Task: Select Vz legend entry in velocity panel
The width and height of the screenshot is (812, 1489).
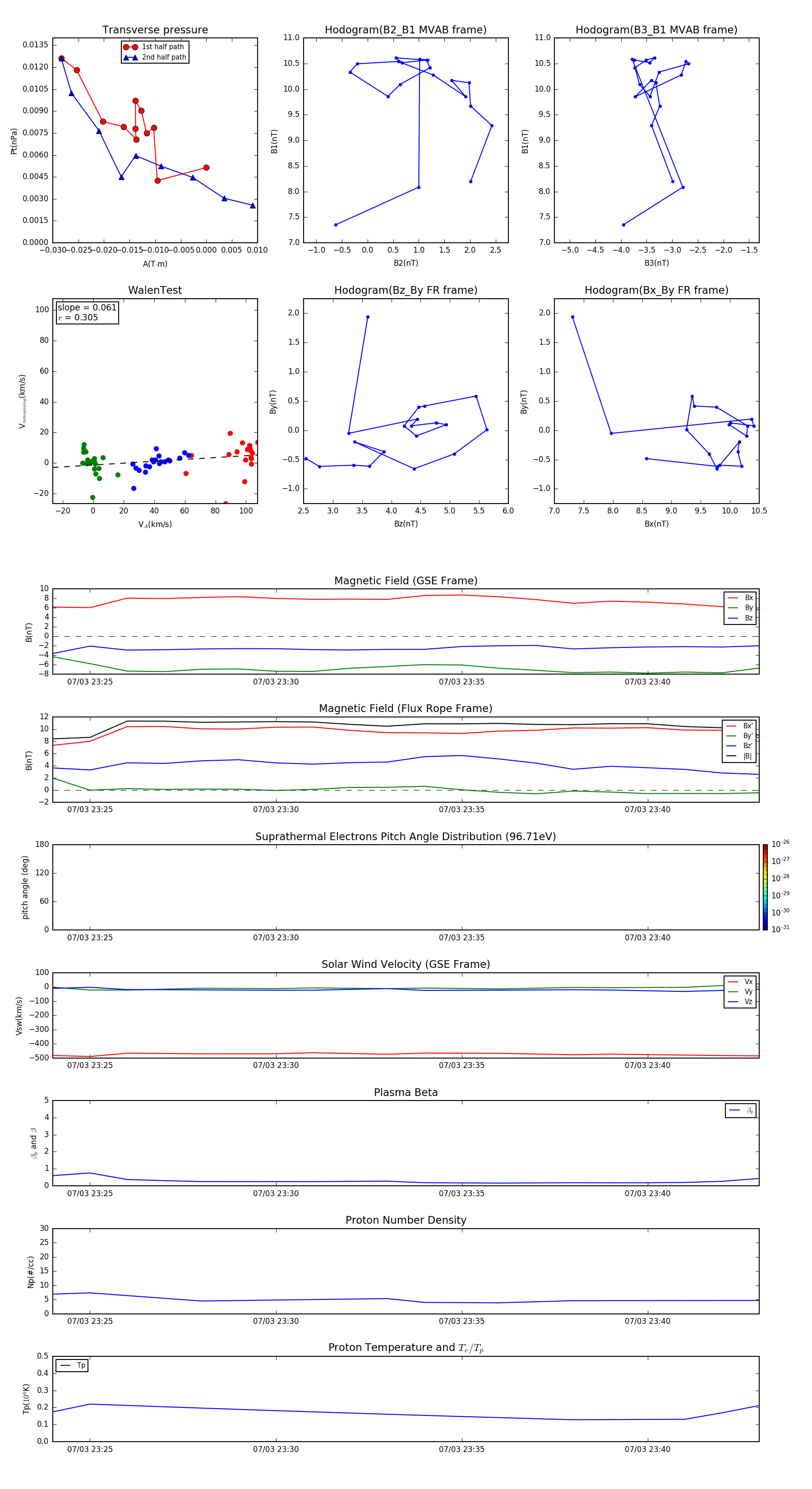Action: point(740,1002)
